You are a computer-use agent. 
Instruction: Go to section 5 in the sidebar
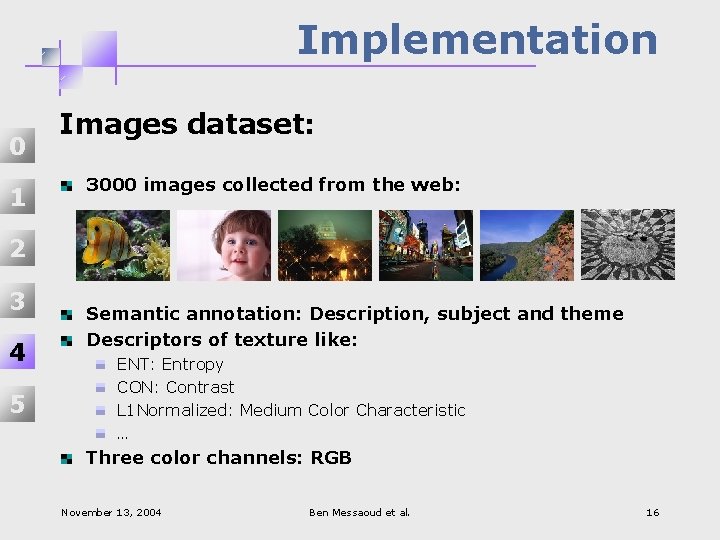(17, 404)
